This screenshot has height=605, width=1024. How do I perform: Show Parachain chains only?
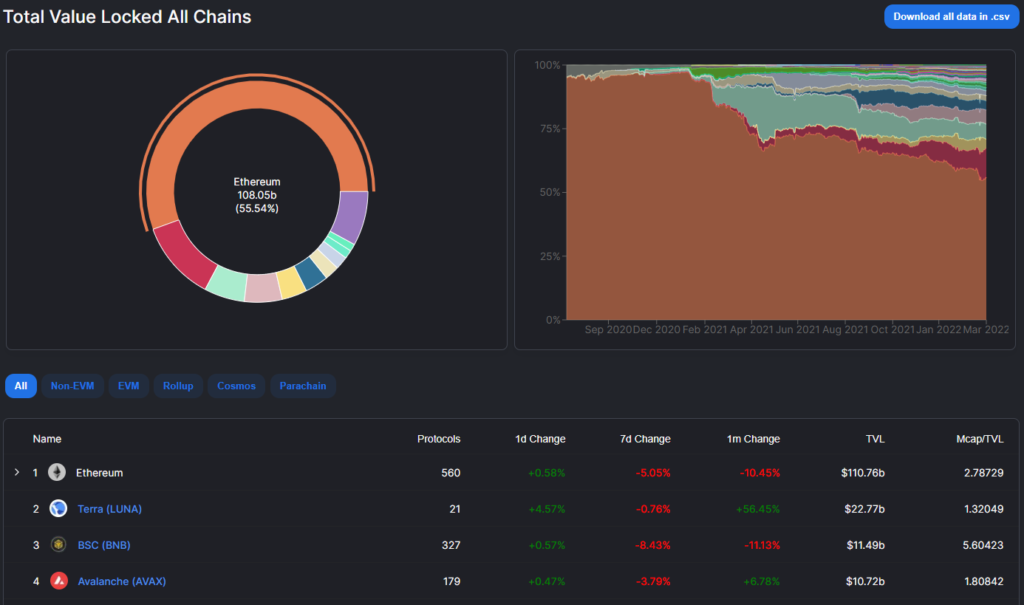302,385
